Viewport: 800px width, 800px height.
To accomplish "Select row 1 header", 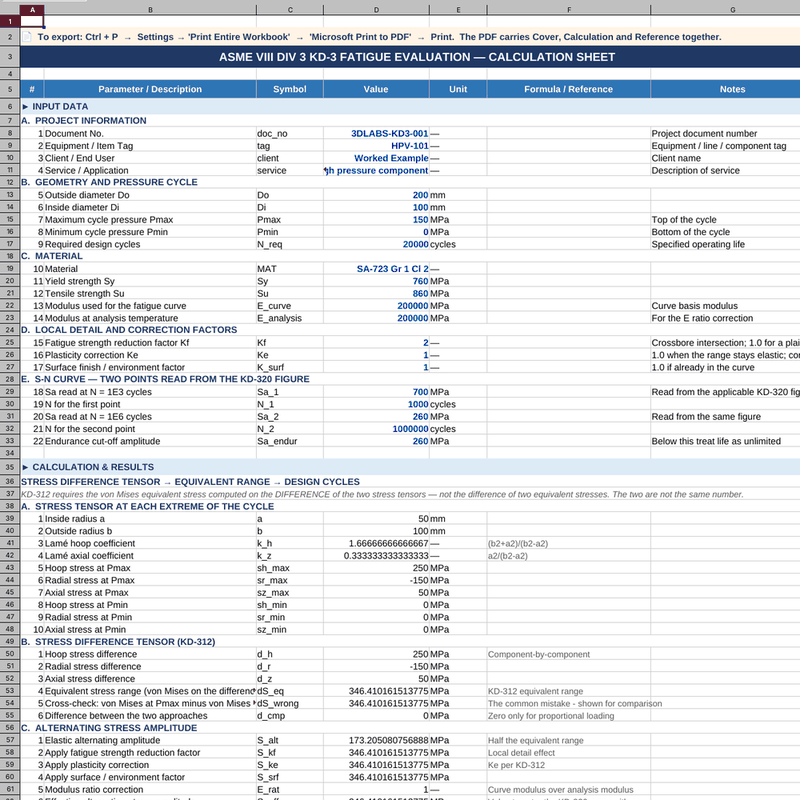I will [x=10, y=21].
